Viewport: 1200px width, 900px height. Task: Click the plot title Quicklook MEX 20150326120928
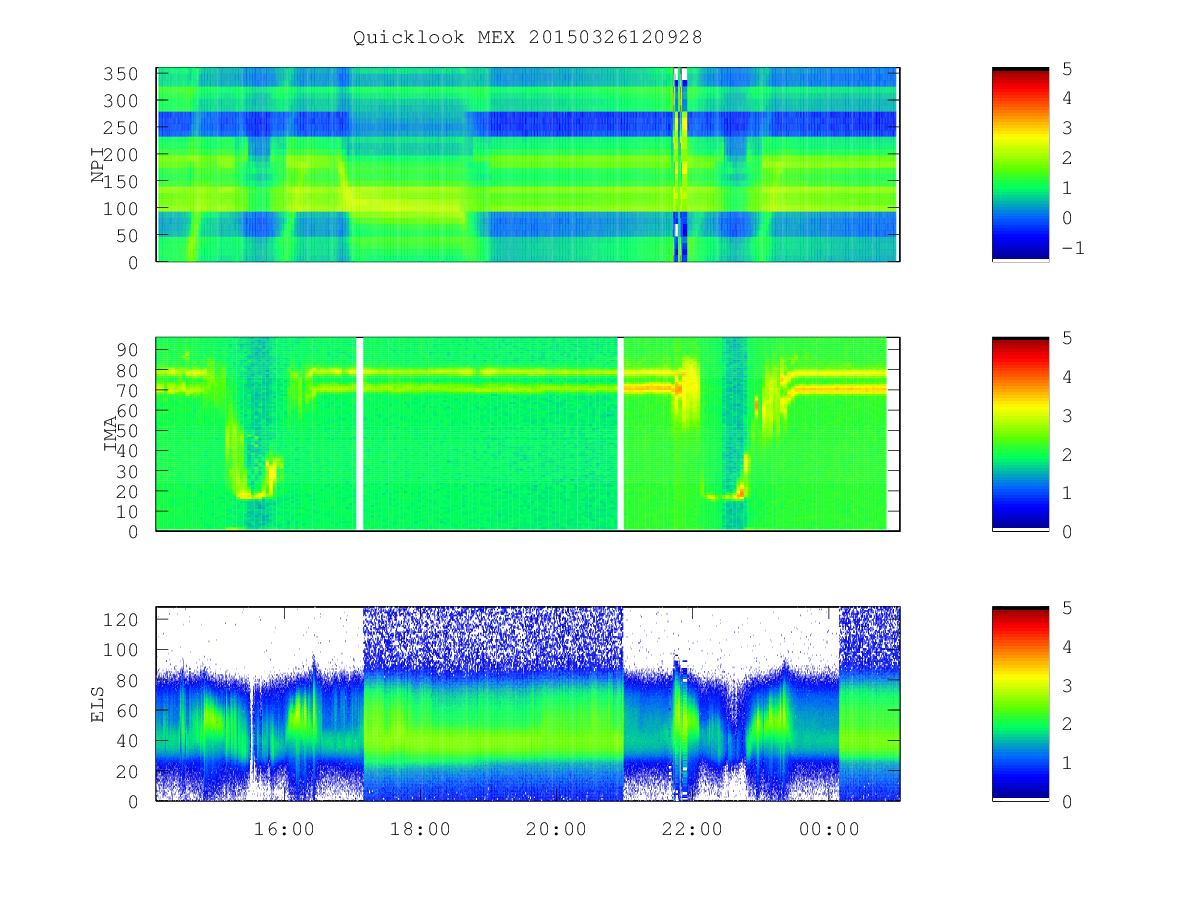point(528,37)
